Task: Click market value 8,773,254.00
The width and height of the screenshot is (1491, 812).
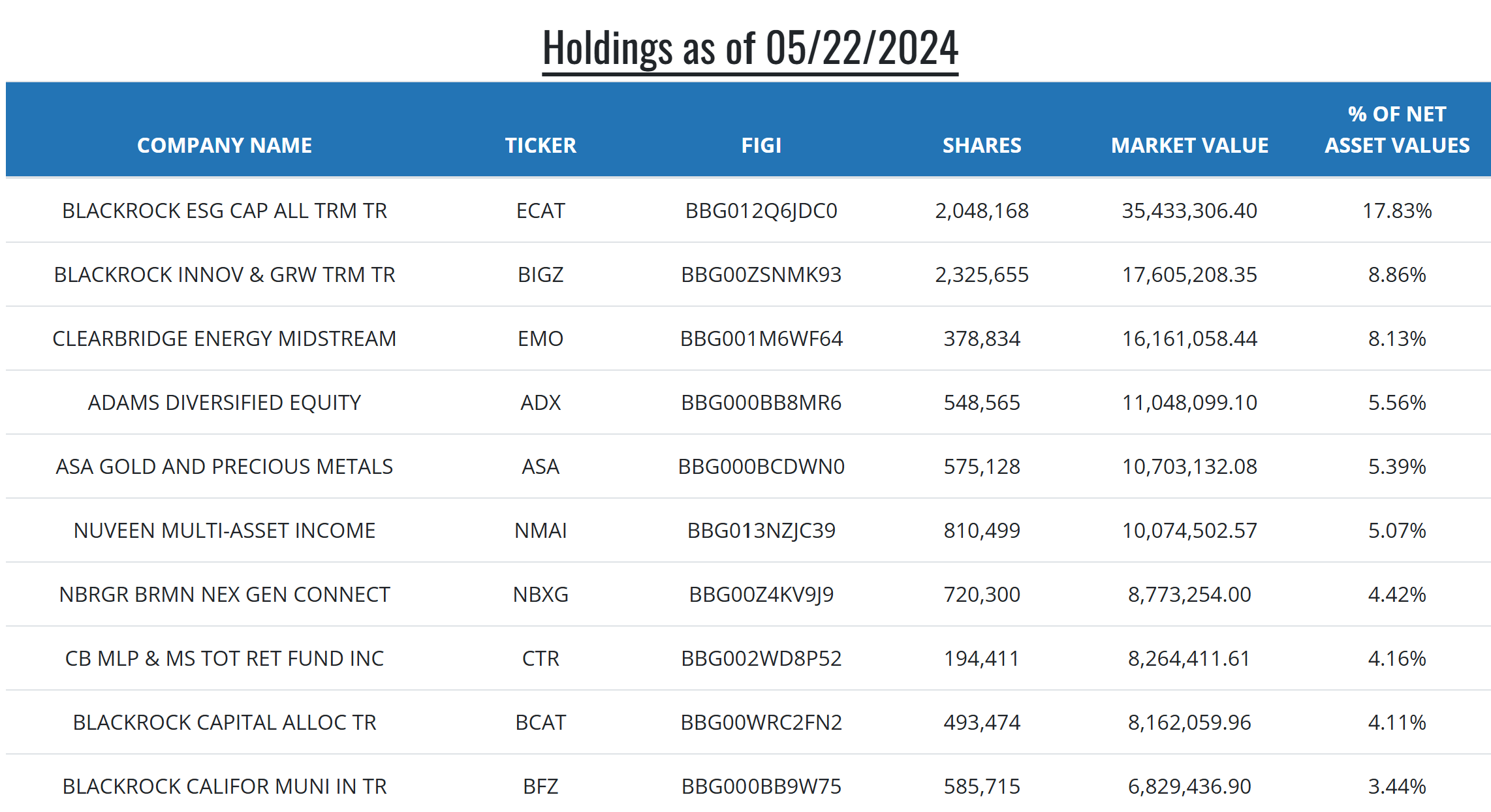Action: point(1189,595)
